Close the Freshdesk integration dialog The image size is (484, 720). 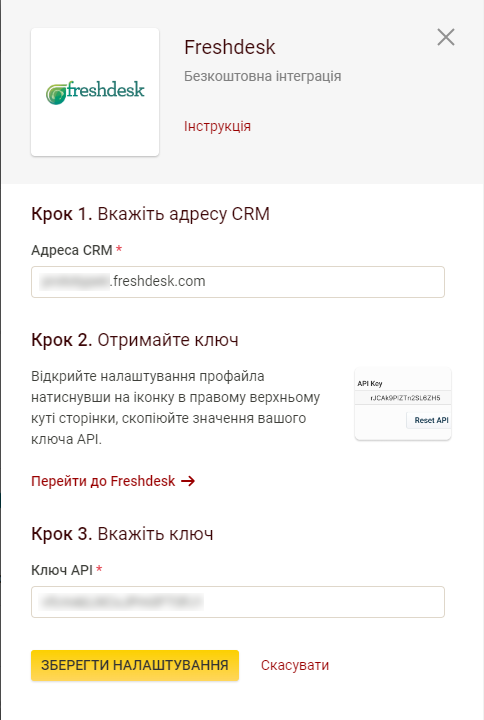tap(445, 37)
